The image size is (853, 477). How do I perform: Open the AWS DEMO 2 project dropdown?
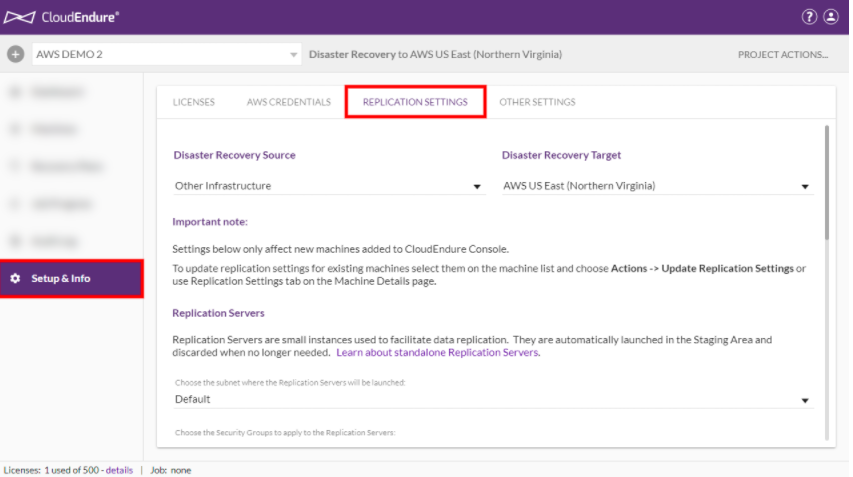166,54
